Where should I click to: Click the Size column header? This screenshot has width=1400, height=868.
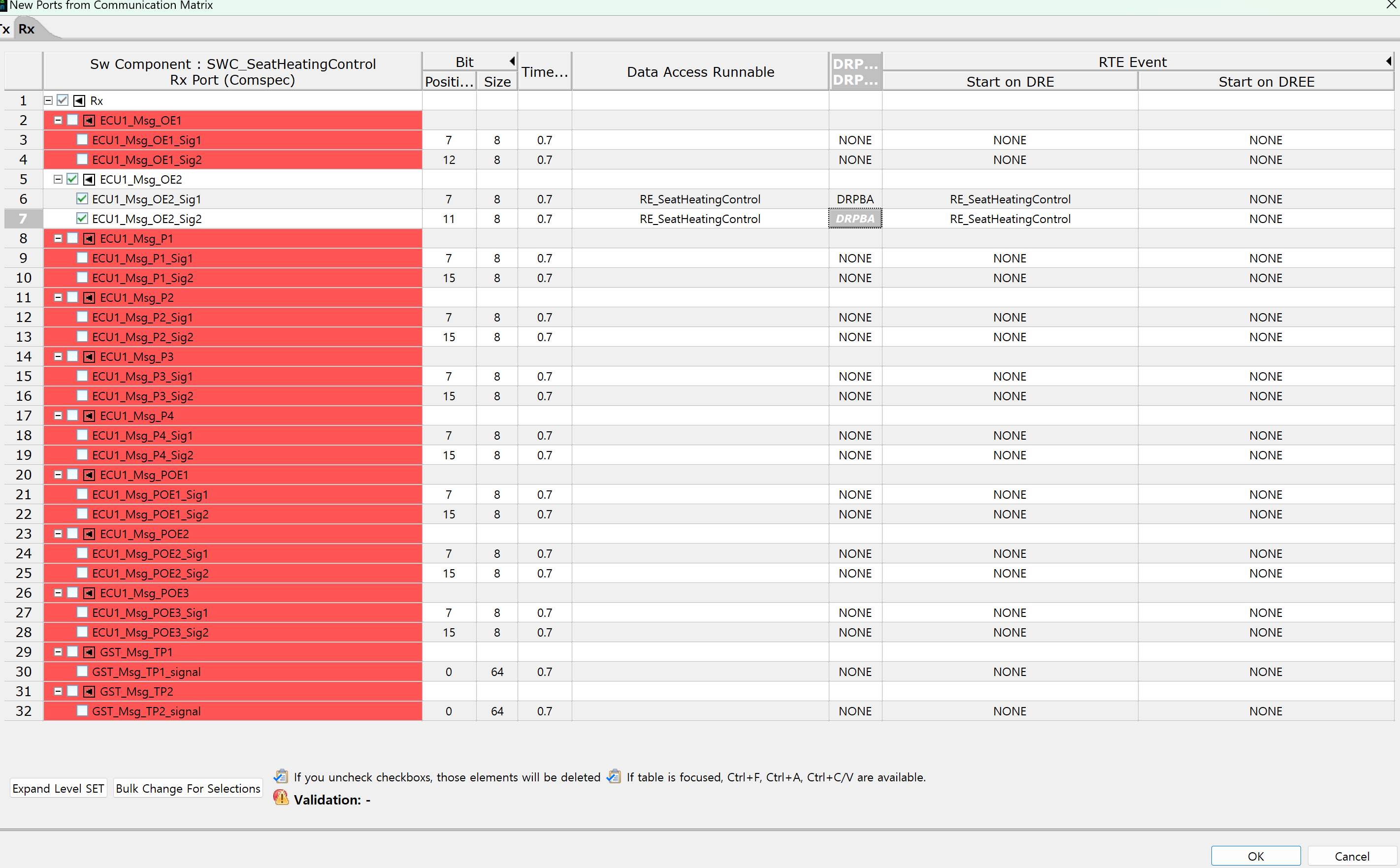click(497, 82)
